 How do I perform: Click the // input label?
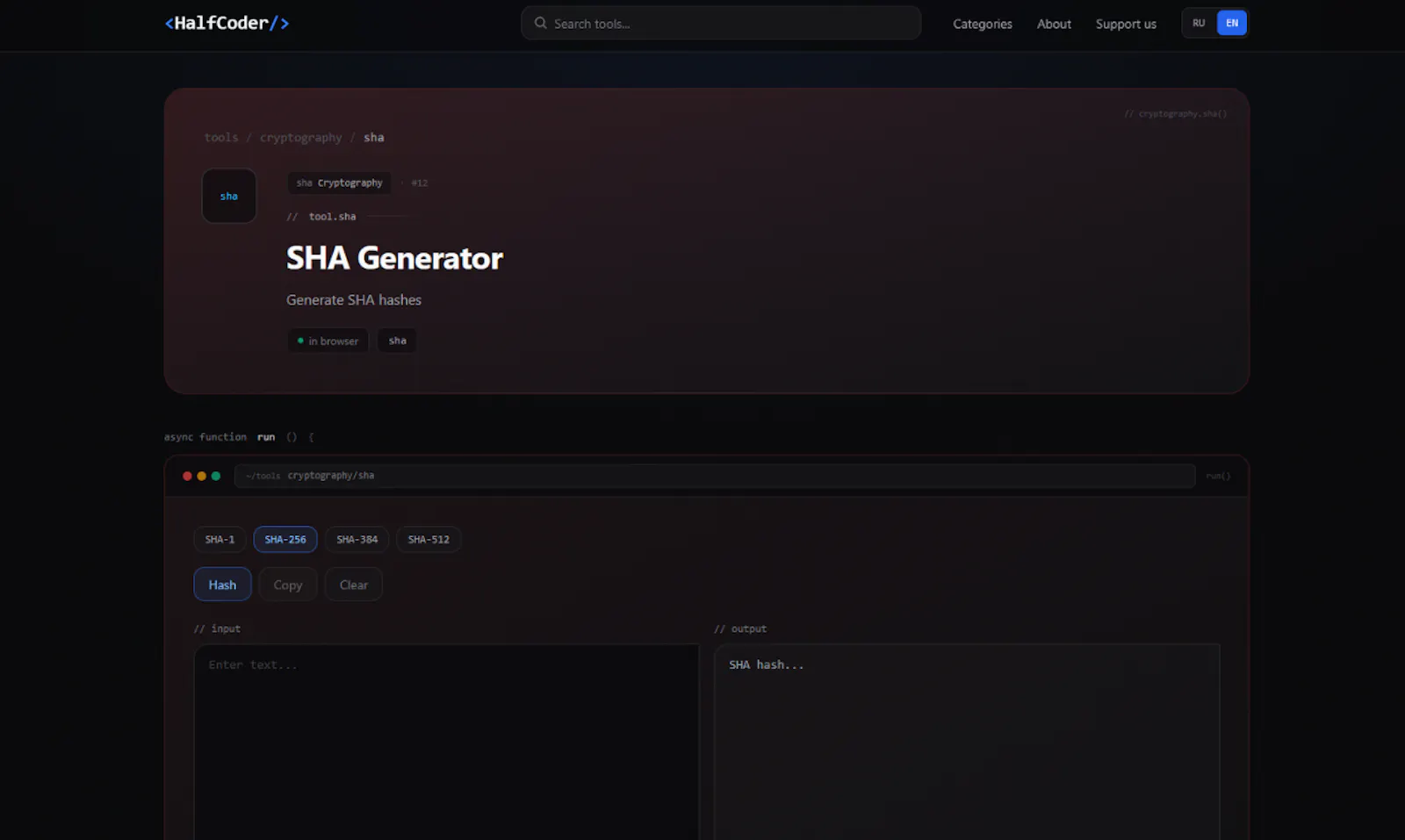pos(217,629)
